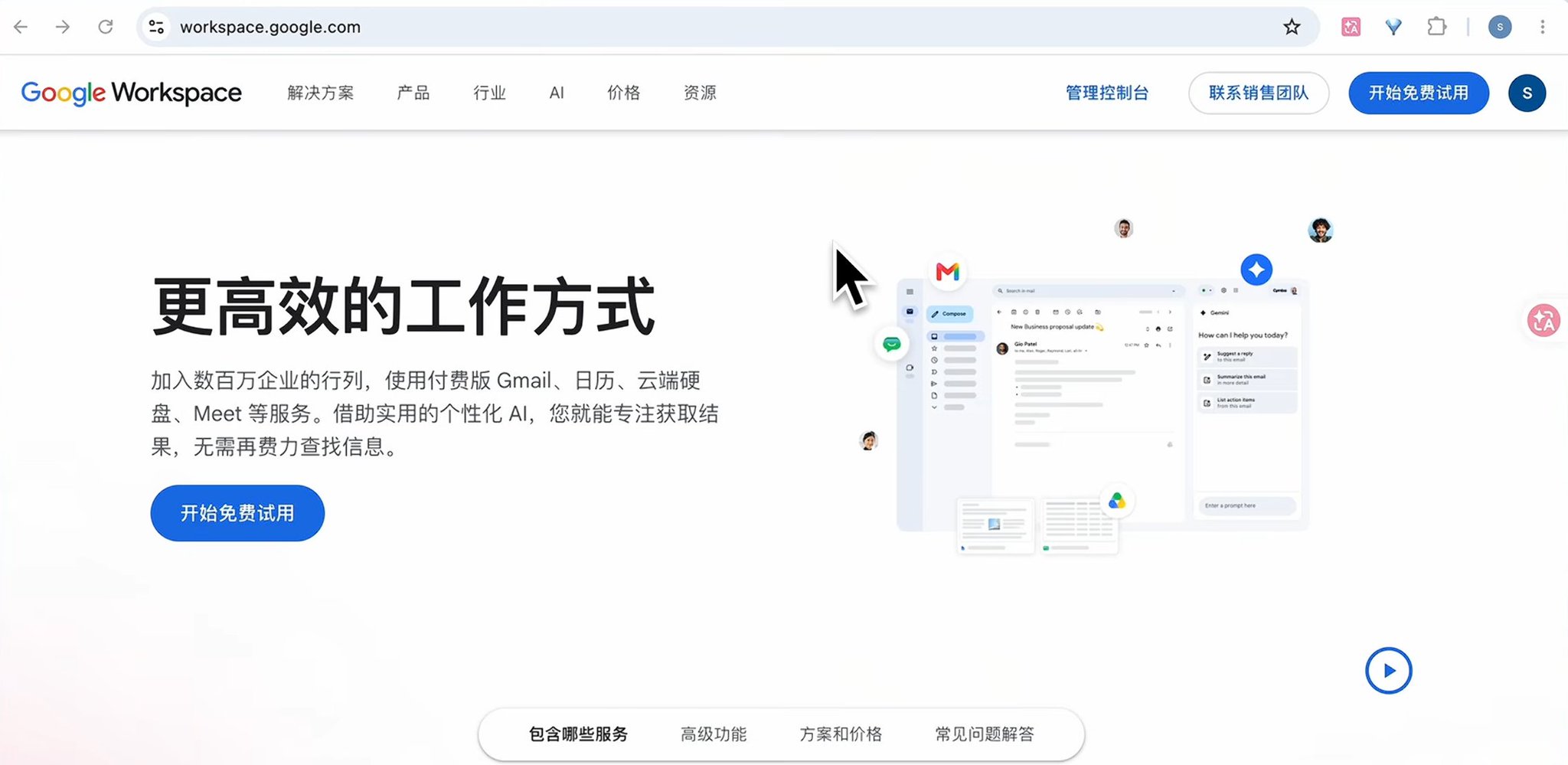The height and width of the screenshot is (765, 1568).
Task: Click 'List action items' option in Gemini panel
Action: (x=1246, y=402)
